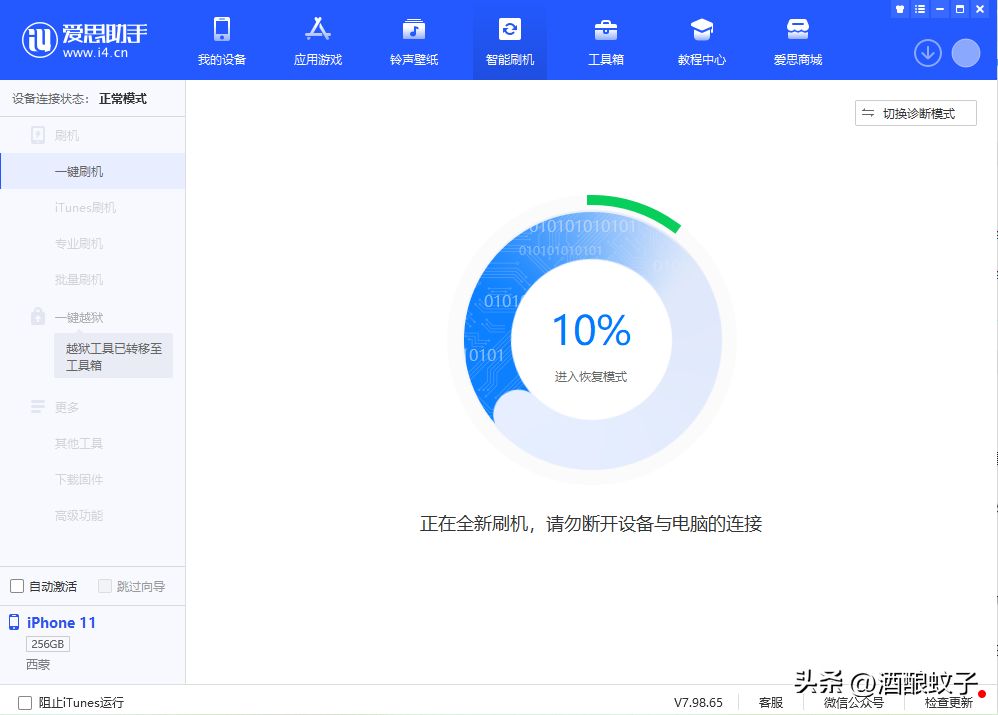This screenshot has width=998, height=715.
Task: Click 切换诊断模式 button
Action: point(915,113)
